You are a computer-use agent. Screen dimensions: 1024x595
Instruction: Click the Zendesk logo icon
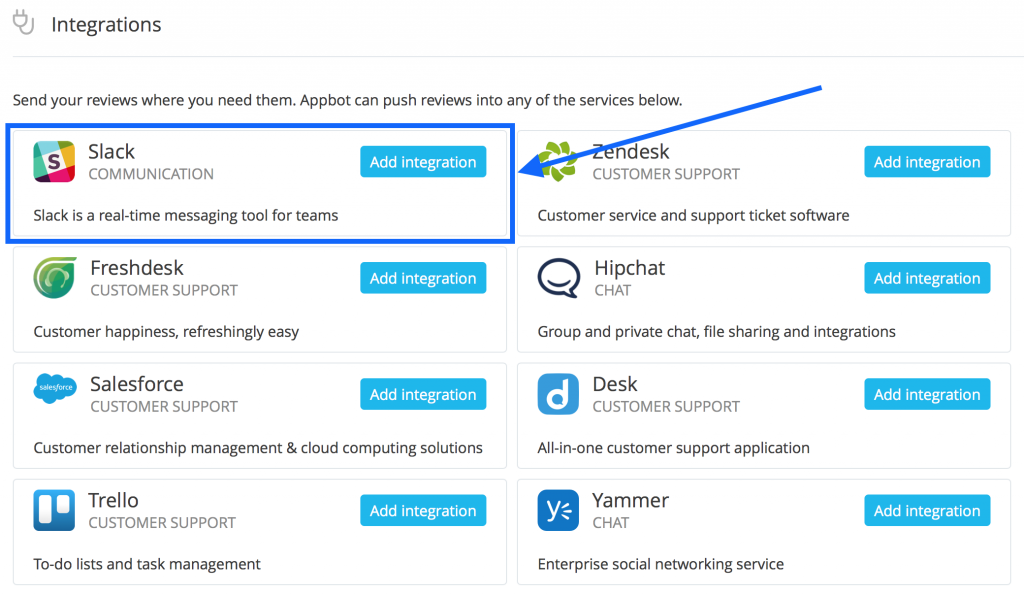[x=560, y=161]
